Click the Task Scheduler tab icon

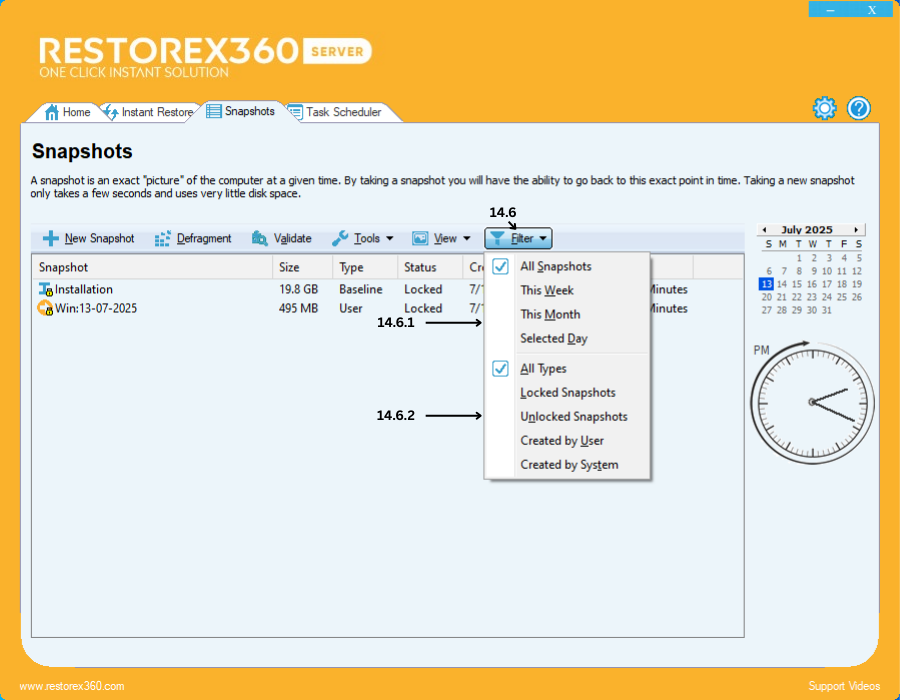(x=295, y=112)
